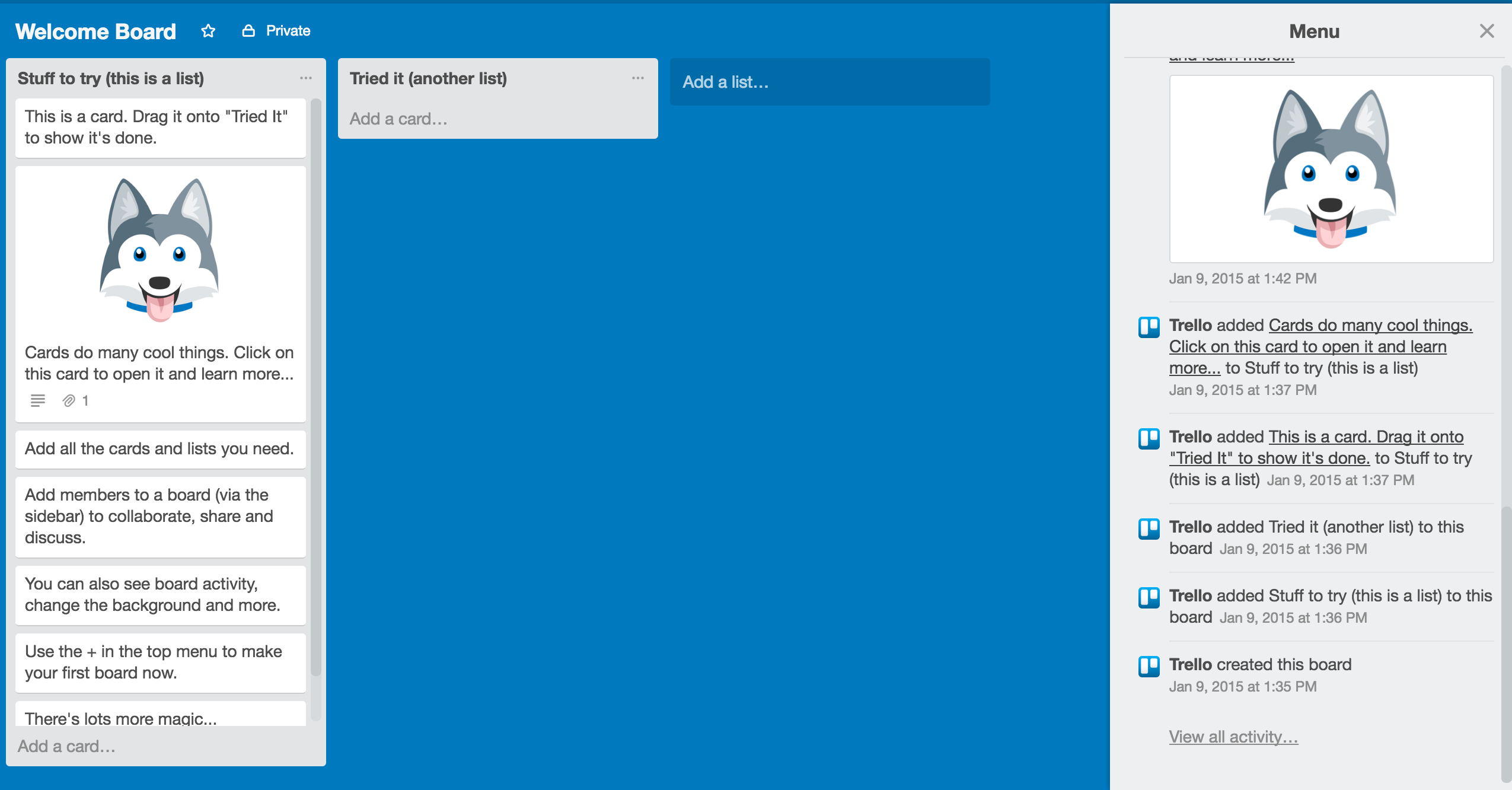Click the attachment paperclip icon on the husky card
Viewport: 1512px width, 790px height.
pos(69,401)
